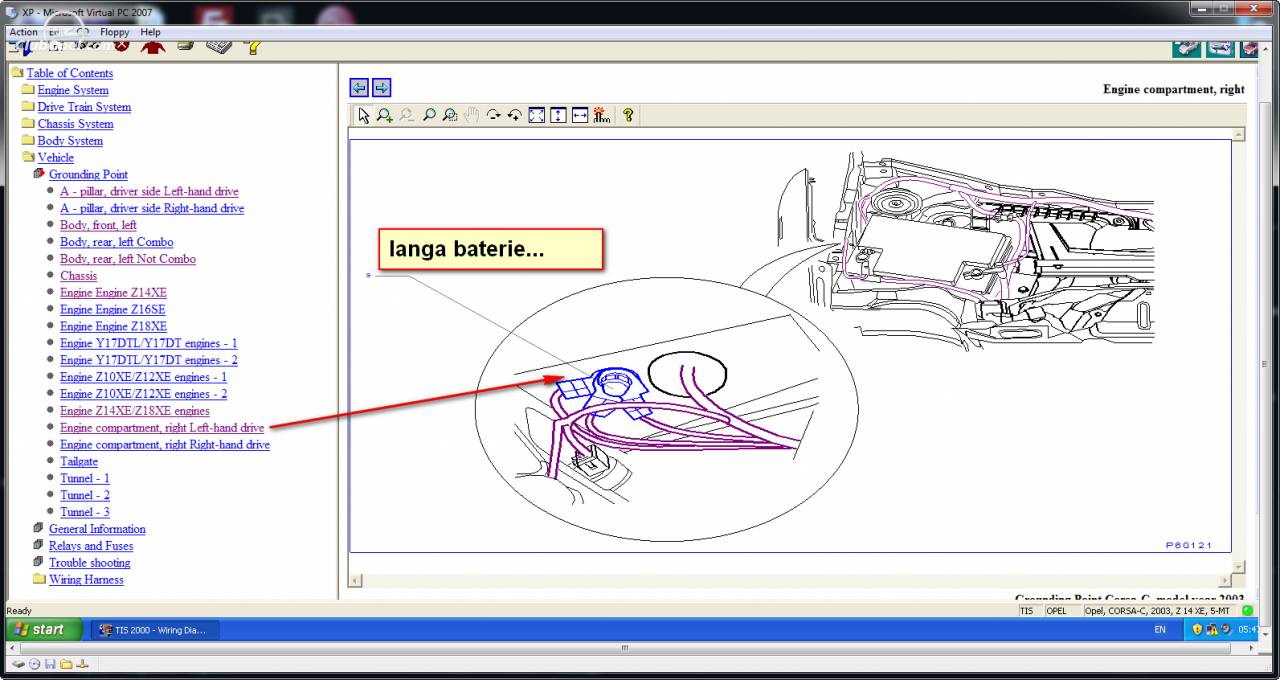Collapse the Vehicle folder
The image size is (1280, 680).
coord(28,157)
